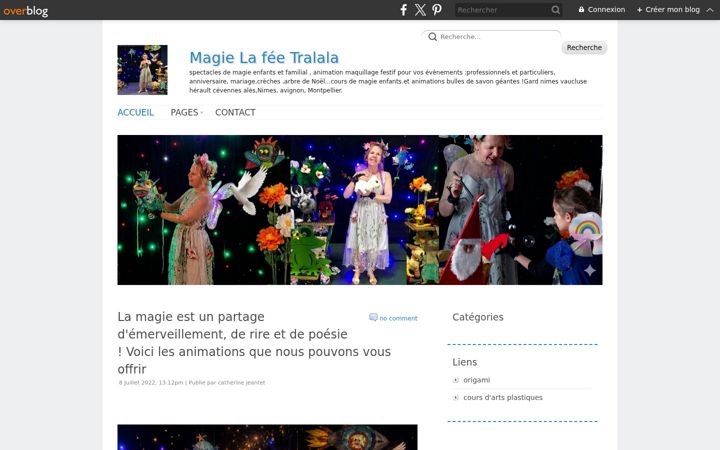Open the article titled La magie est un partage
The image size is (720, 450).
click(254, 343)
